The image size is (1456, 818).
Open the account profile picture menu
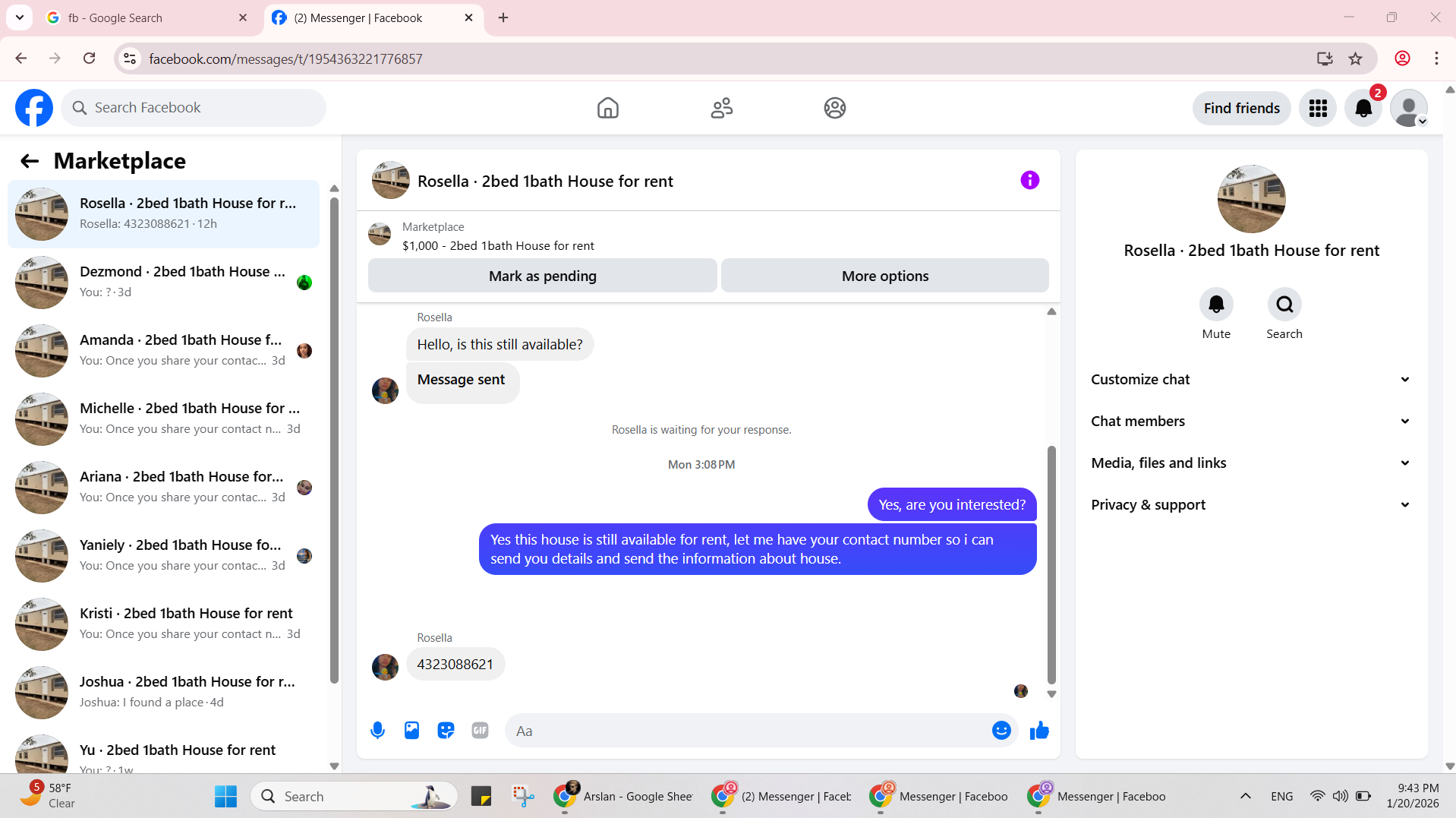pyautogui.click(x=1409, y=108)
